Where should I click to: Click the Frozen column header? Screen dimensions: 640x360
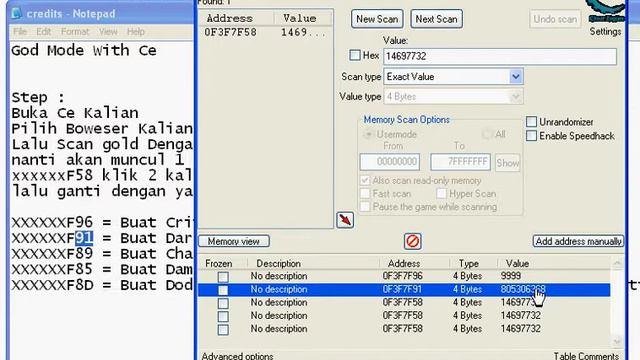[x=219, y=264]
